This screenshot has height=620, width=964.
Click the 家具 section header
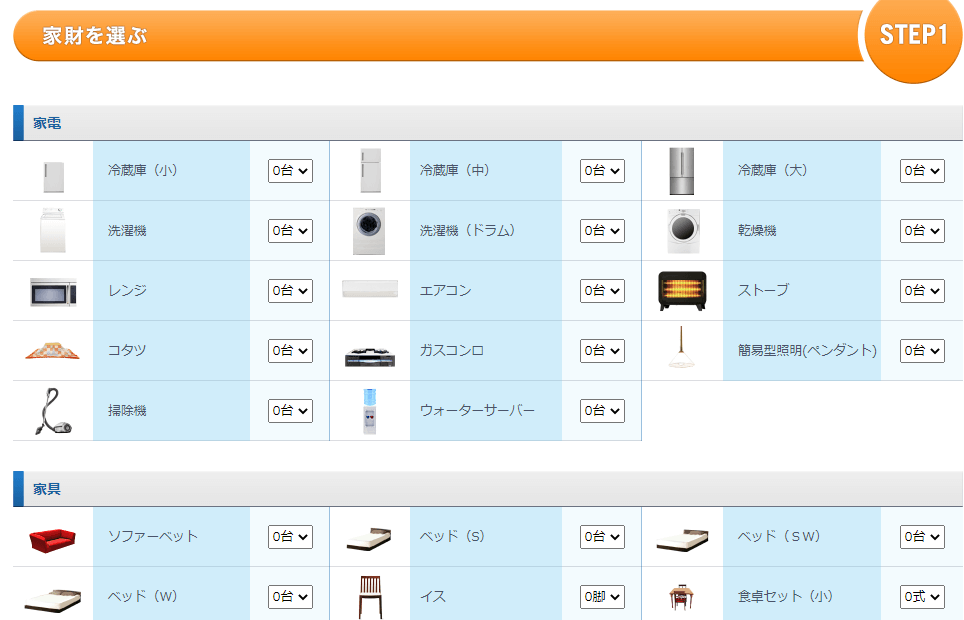[x=47, y=490]
